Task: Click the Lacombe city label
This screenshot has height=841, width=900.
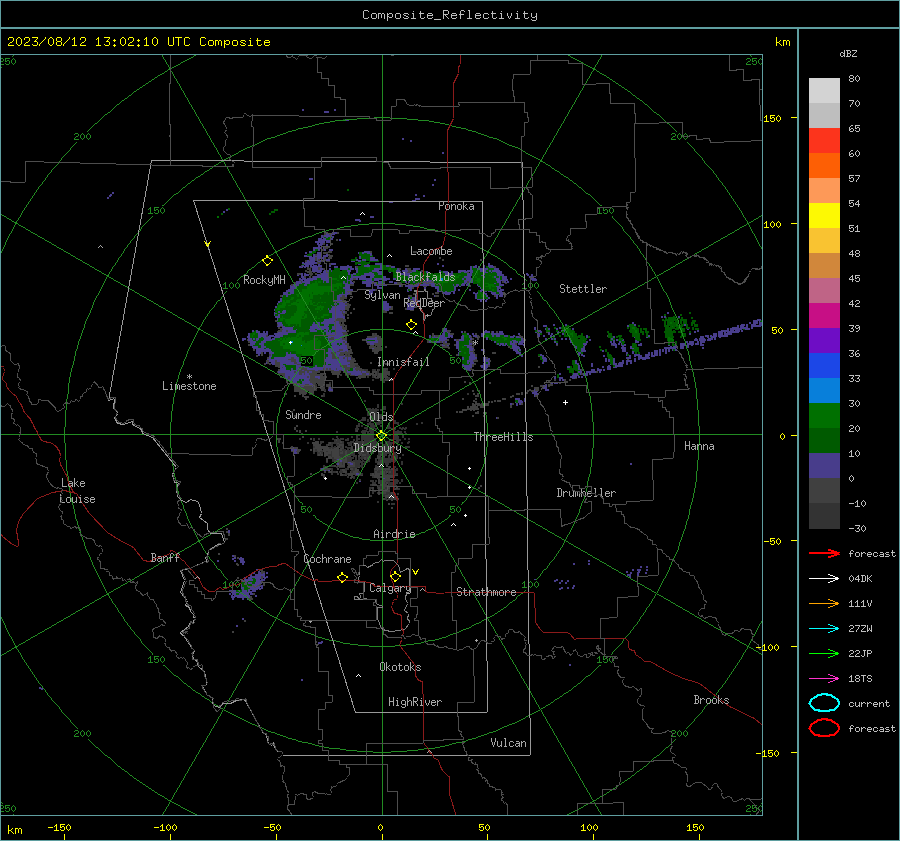Action: coord(431,251)
